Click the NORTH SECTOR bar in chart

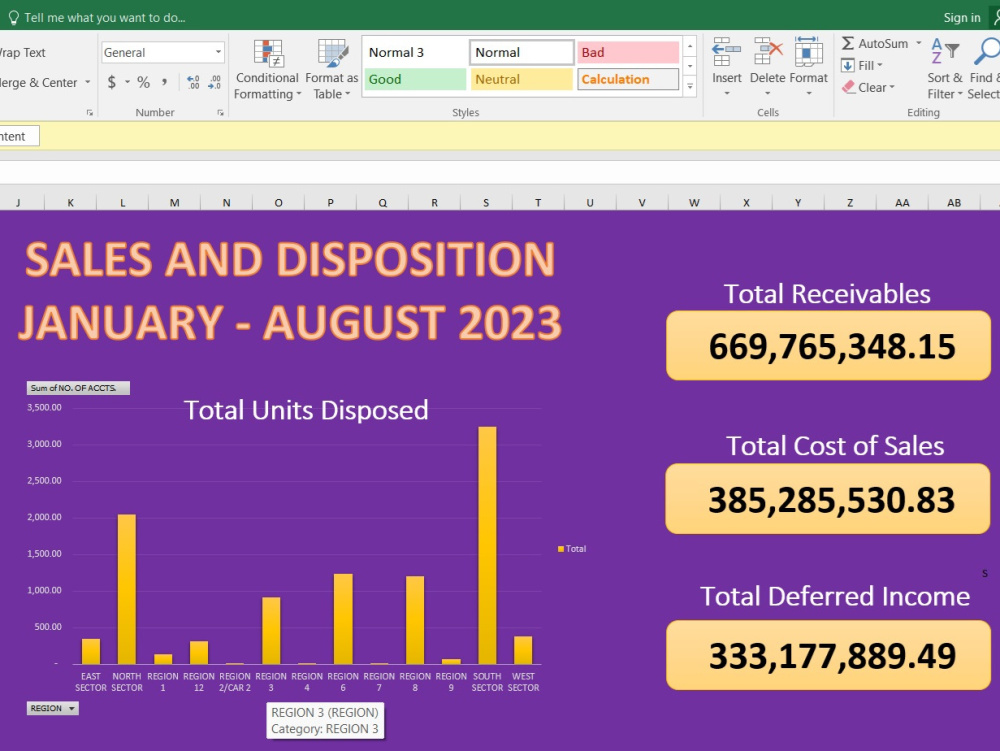pos(127,589)
